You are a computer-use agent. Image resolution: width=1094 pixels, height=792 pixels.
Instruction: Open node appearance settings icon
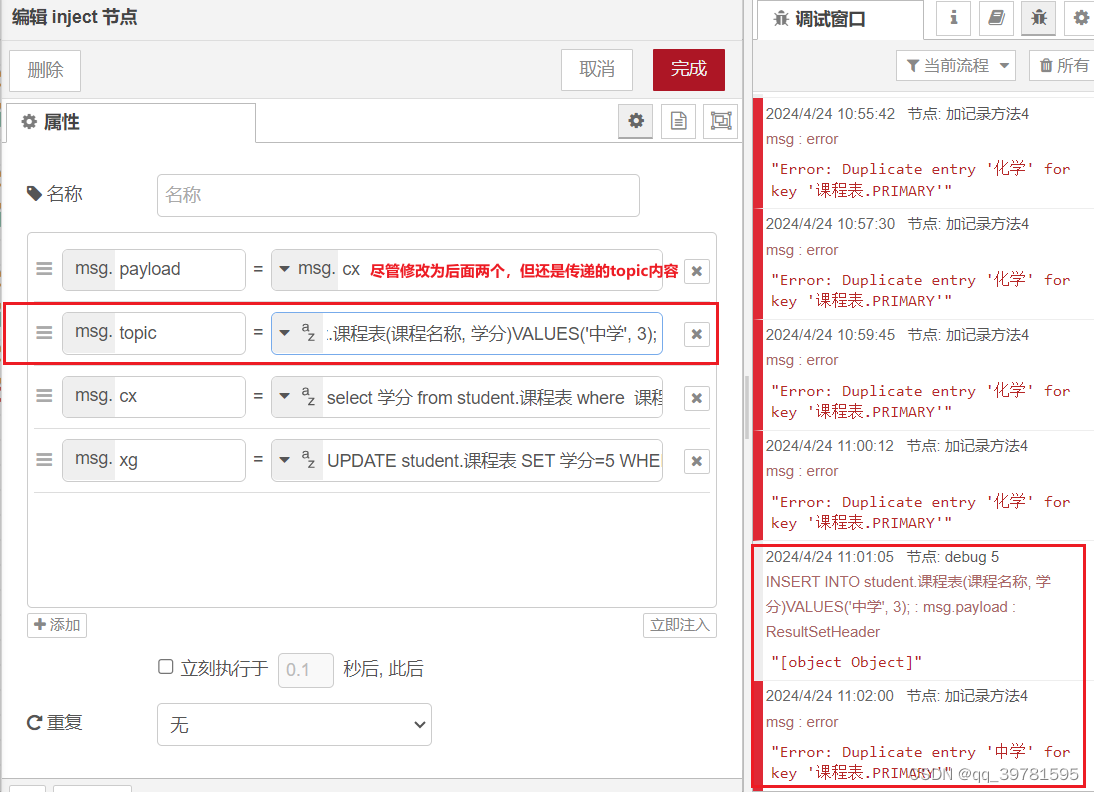pyautogui.click(x=720, y=121)
